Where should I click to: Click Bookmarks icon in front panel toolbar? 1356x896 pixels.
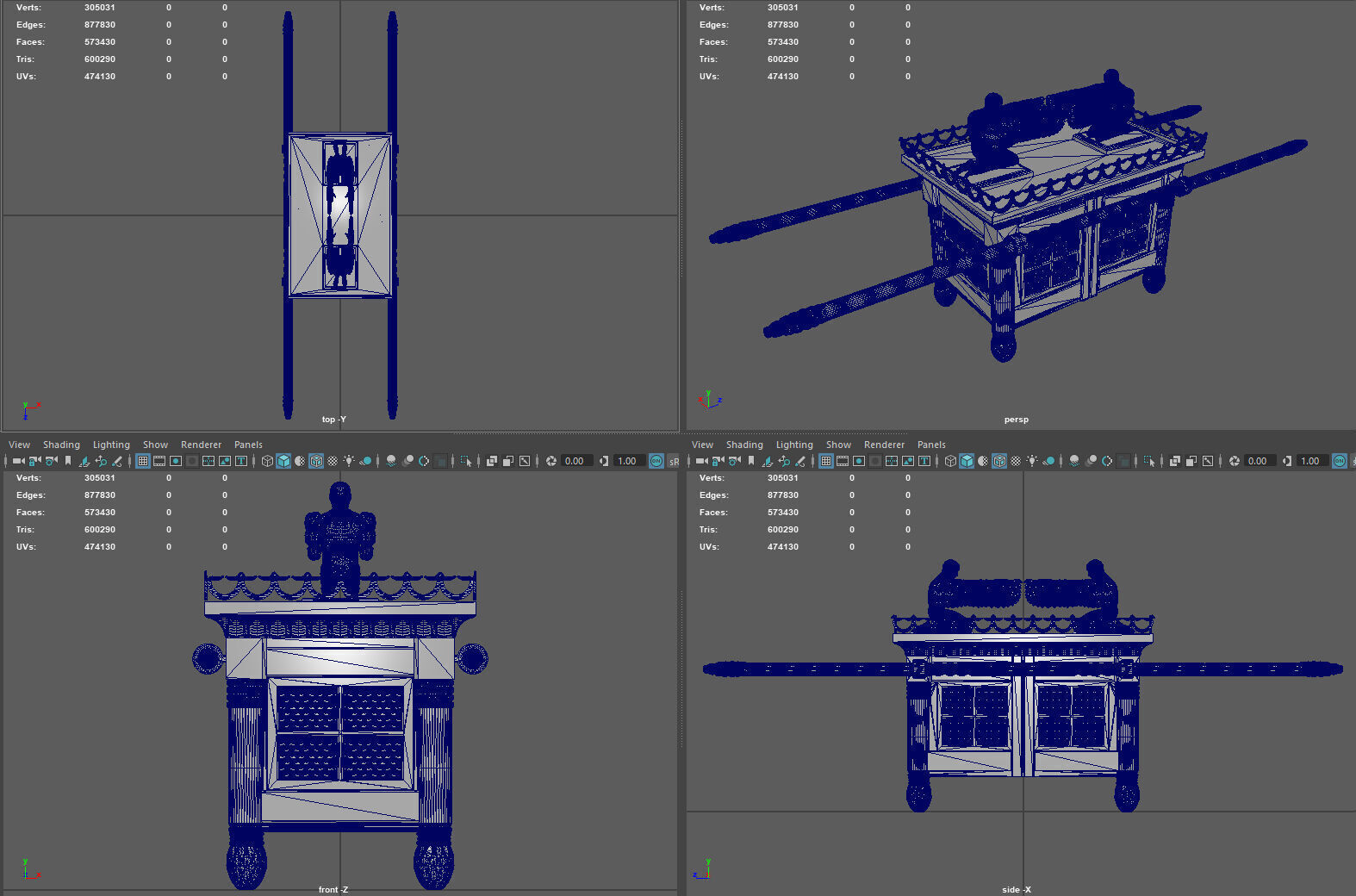(68, 461)
